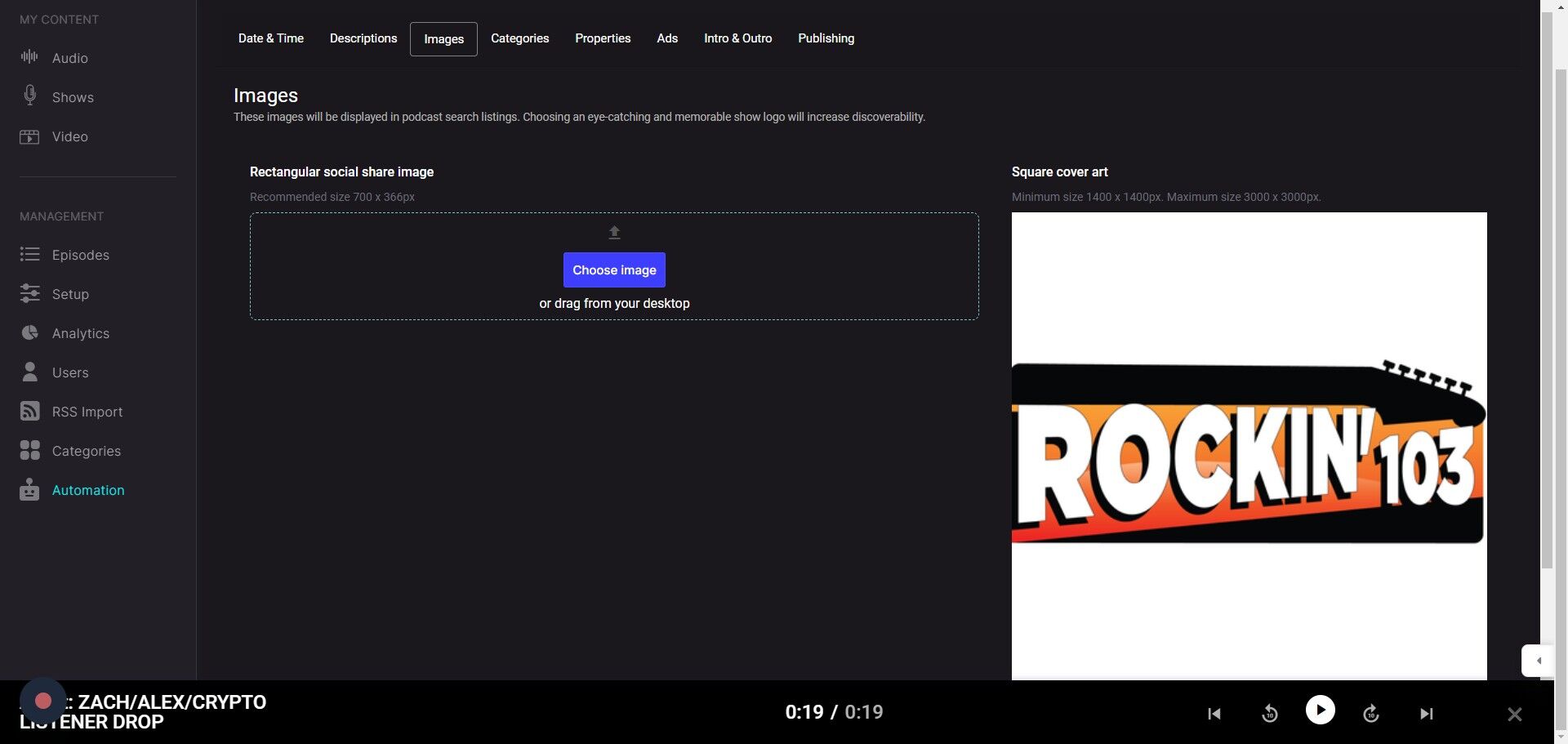Rewind ten seconds in the audio player

pos(1269,714)
